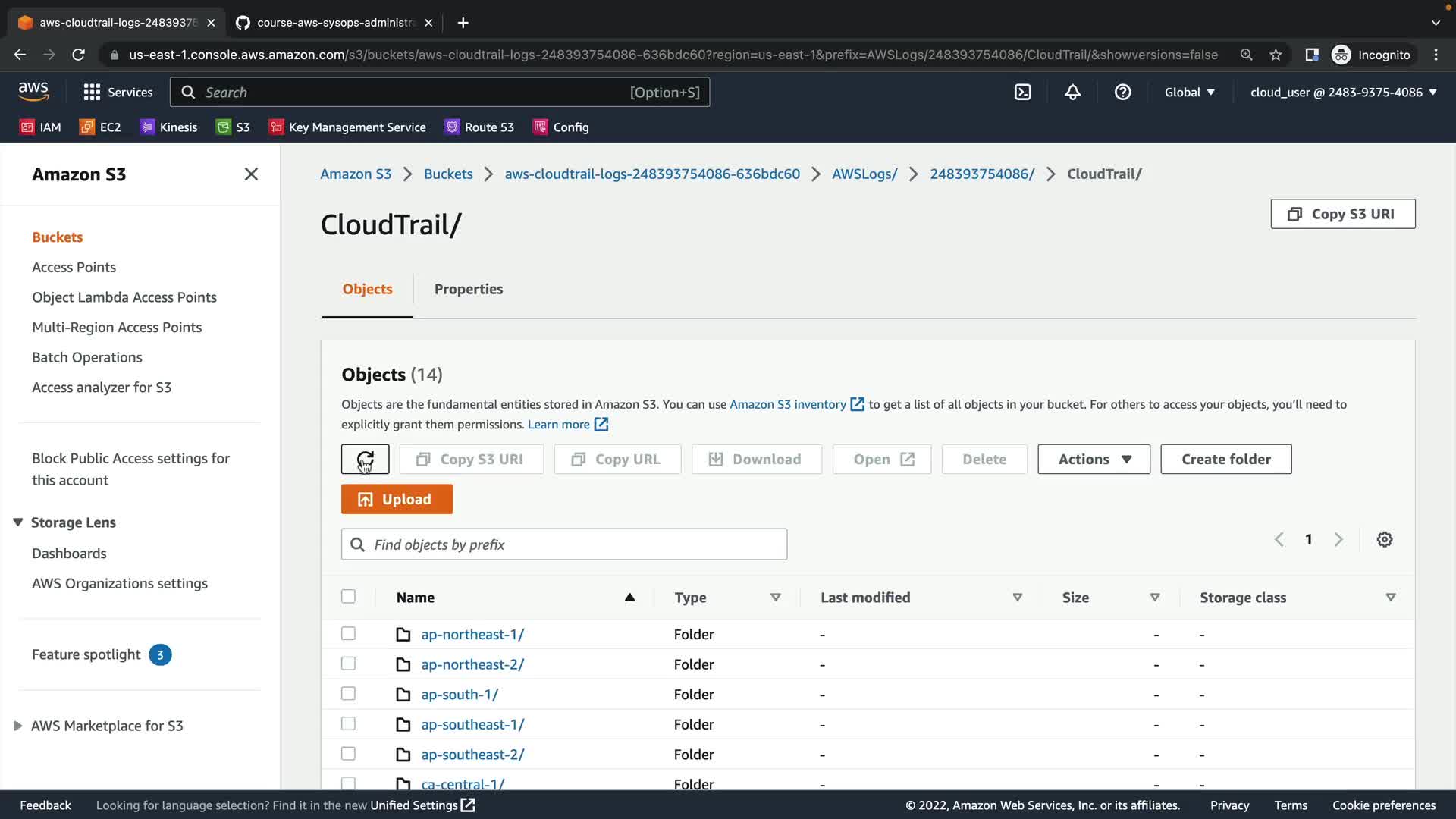
Task: Switch to the Properties tab
Action: click(468, 289)
